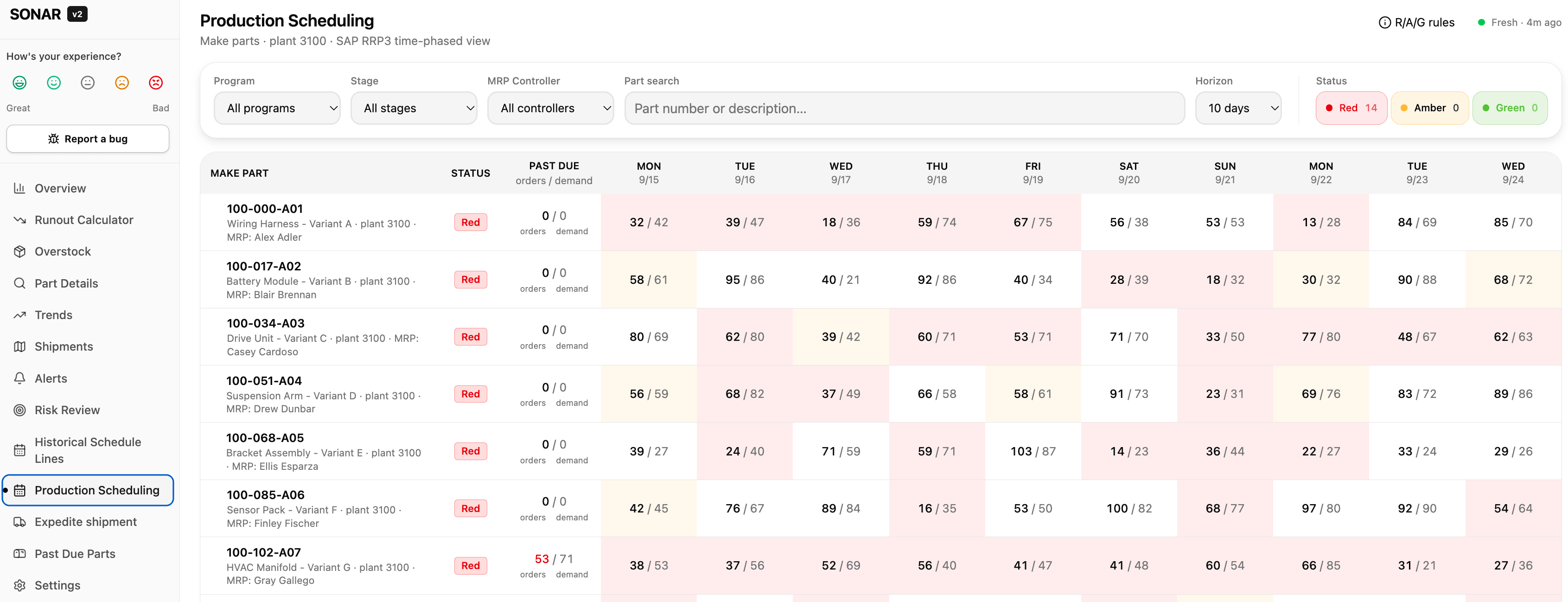
Task: Focus the Part number search field
Action: pyautogui.click(x=904, y=108)
